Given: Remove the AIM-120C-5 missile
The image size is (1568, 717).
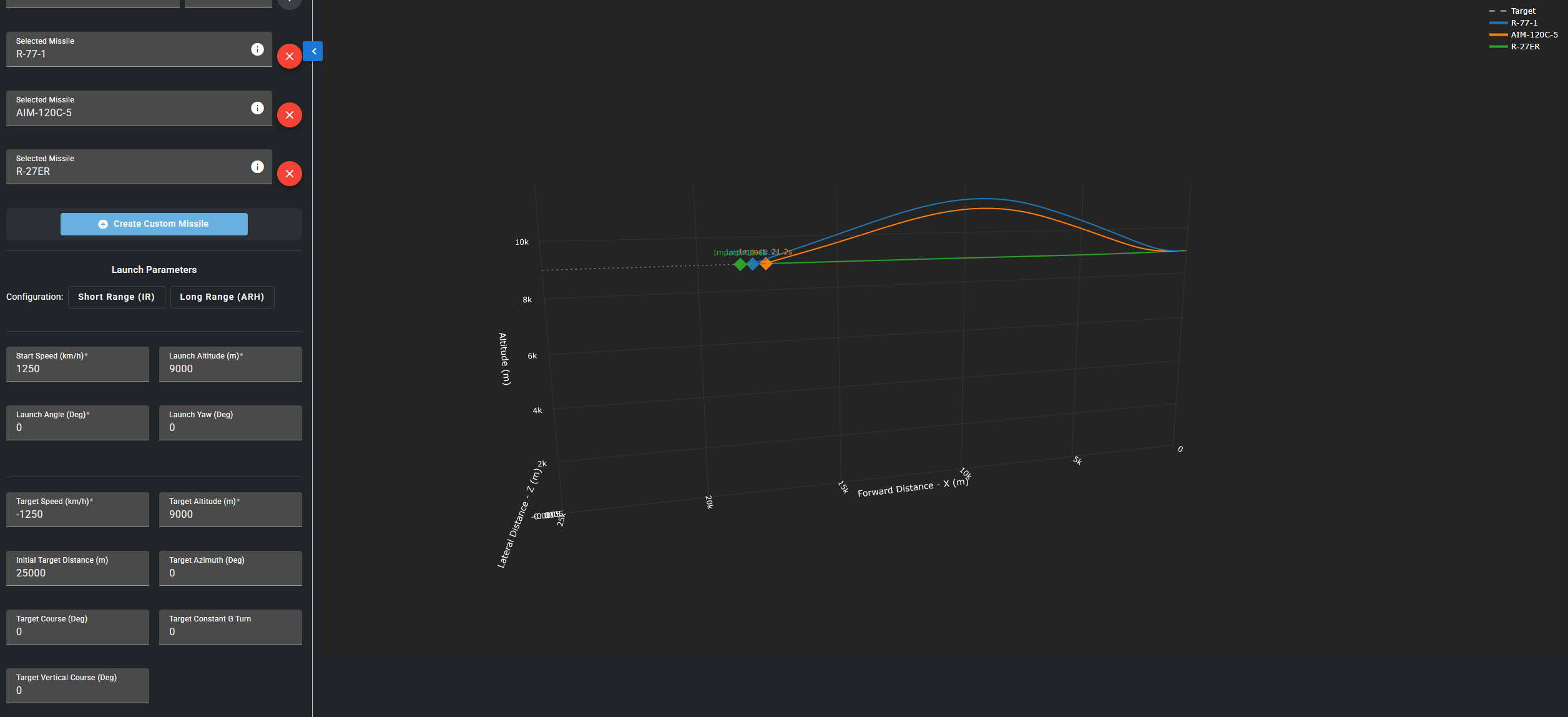Looking at the screenshot, I should pyautogui.click(x=290, y=115).
